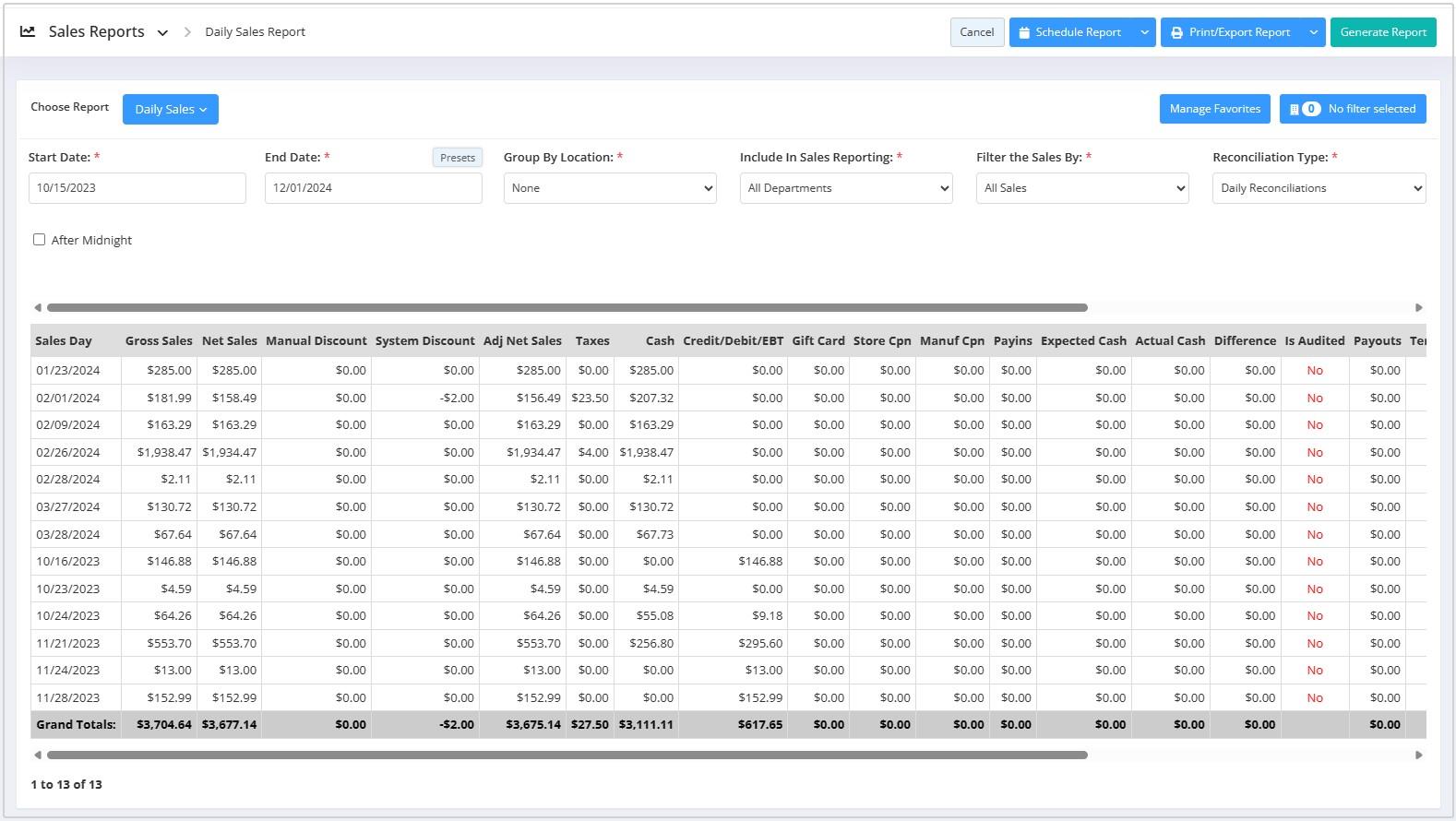The height and width of the screenshot is (821, 1456).
Task: Focus the End Date field
Action: [x=374, y=188]
